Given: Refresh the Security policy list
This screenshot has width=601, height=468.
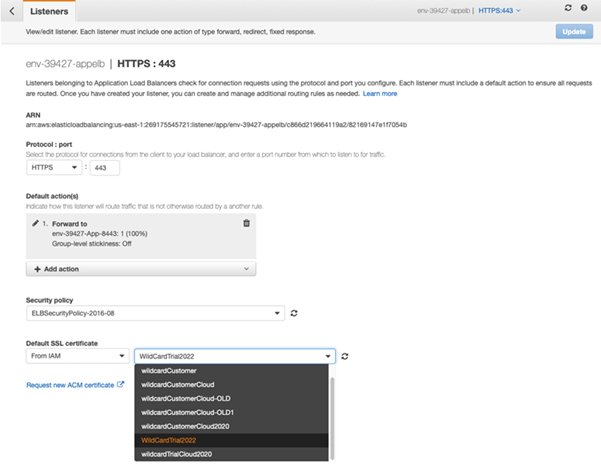Looking at the screenshot, I should (294, 314).
